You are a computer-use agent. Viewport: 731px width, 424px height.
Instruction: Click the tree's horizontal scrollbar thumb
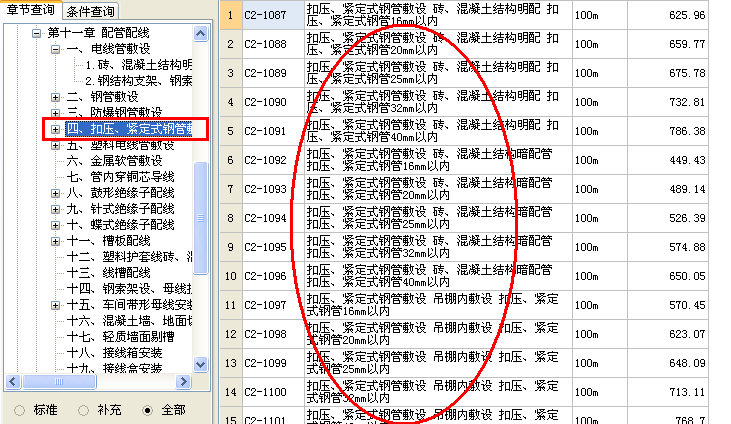(x=59, y=382)
